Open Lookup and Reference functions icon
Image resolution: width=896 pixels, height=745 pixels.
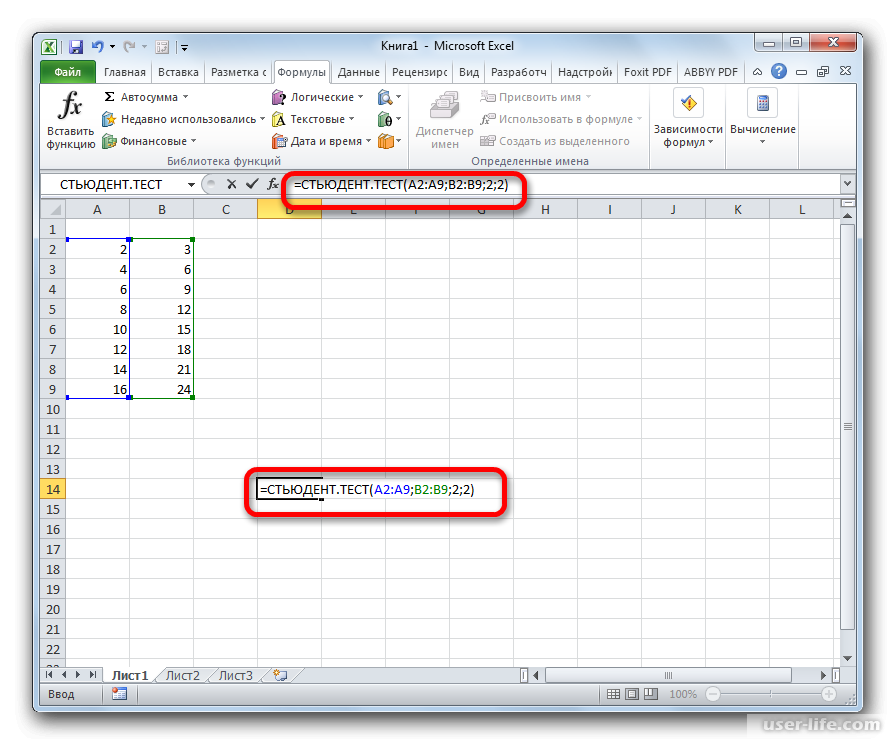click(x=385, y=97)
